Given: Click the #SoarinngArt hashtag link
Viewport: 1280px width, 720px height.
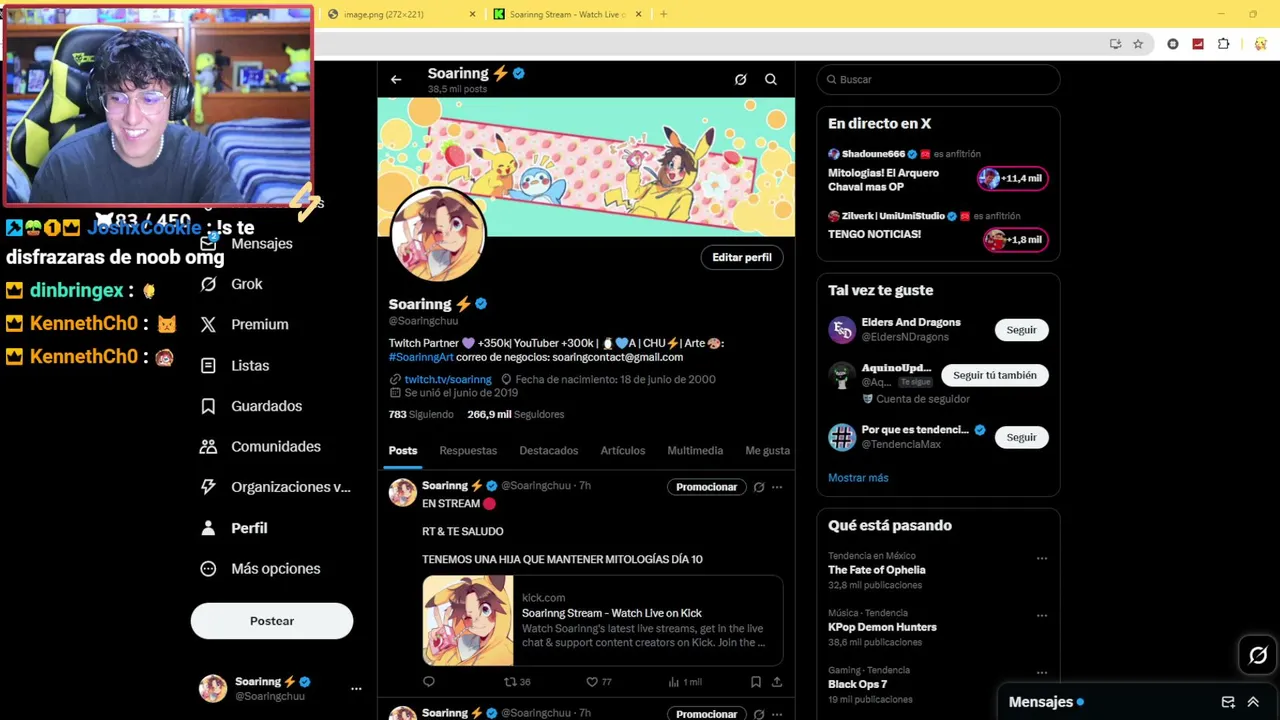Looking at the screenshot, I should [421, 357].
